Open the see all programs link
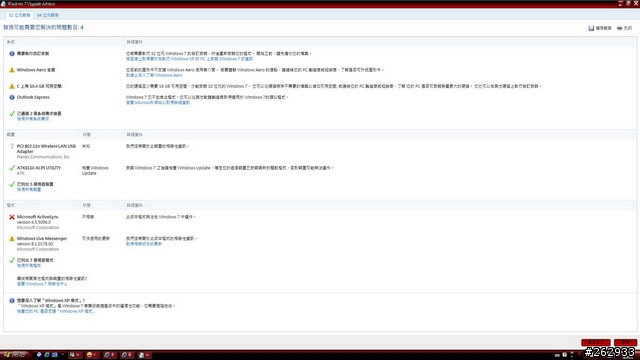Image resolution: width=640 pixels, height=360 pixels. (x=29, y=266)
